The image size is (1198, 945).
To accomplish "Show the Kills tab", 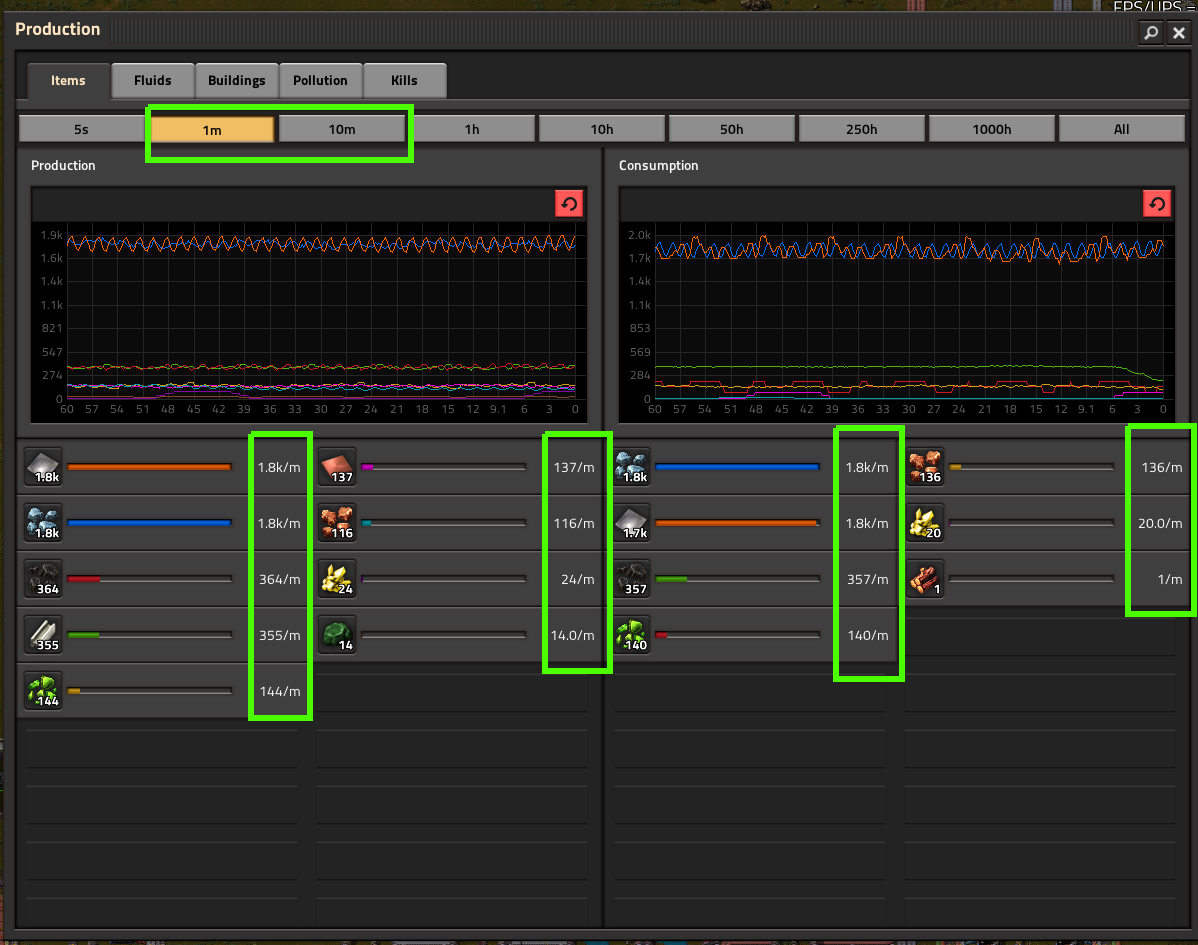I will (x=404, y=81).
